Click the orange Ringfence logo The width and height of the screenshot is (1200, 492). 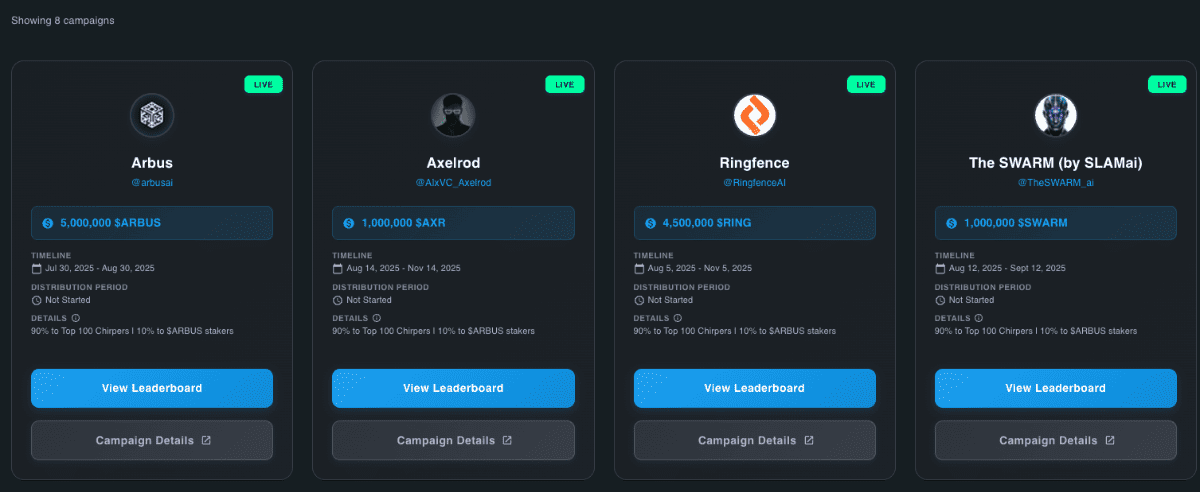coord(754,115)
